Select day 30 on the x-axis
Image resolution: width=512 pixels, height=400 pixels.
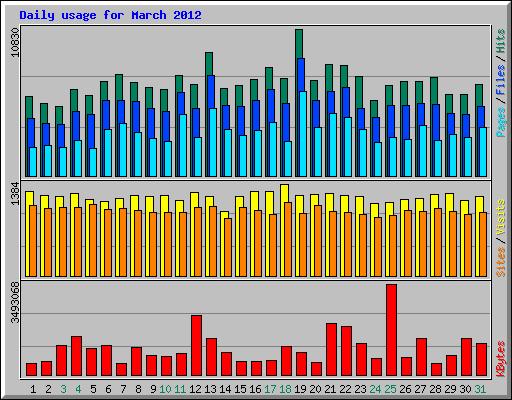pos(465,389)
